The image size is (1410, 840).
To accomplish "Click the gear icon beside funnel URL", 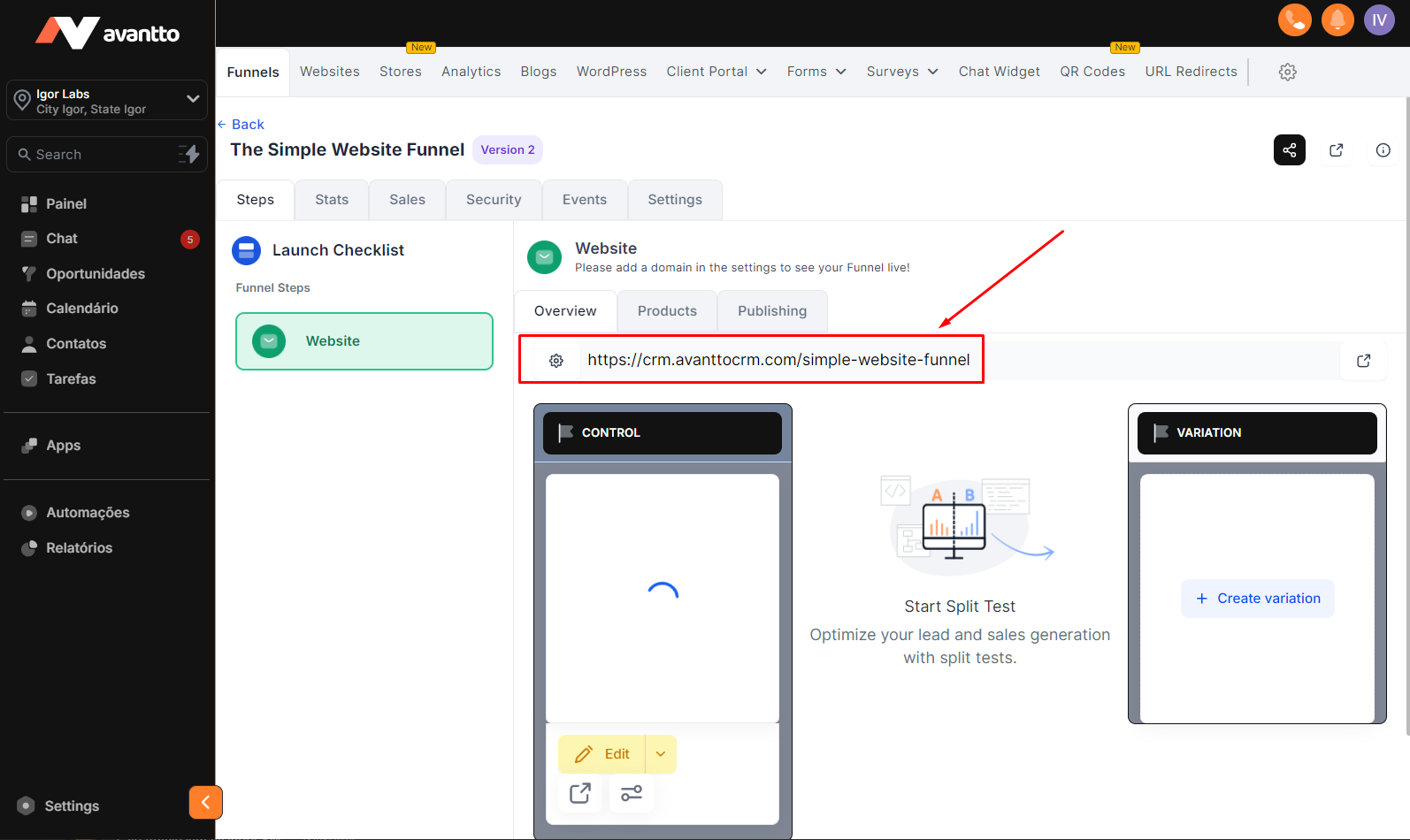I will (556, 361).
